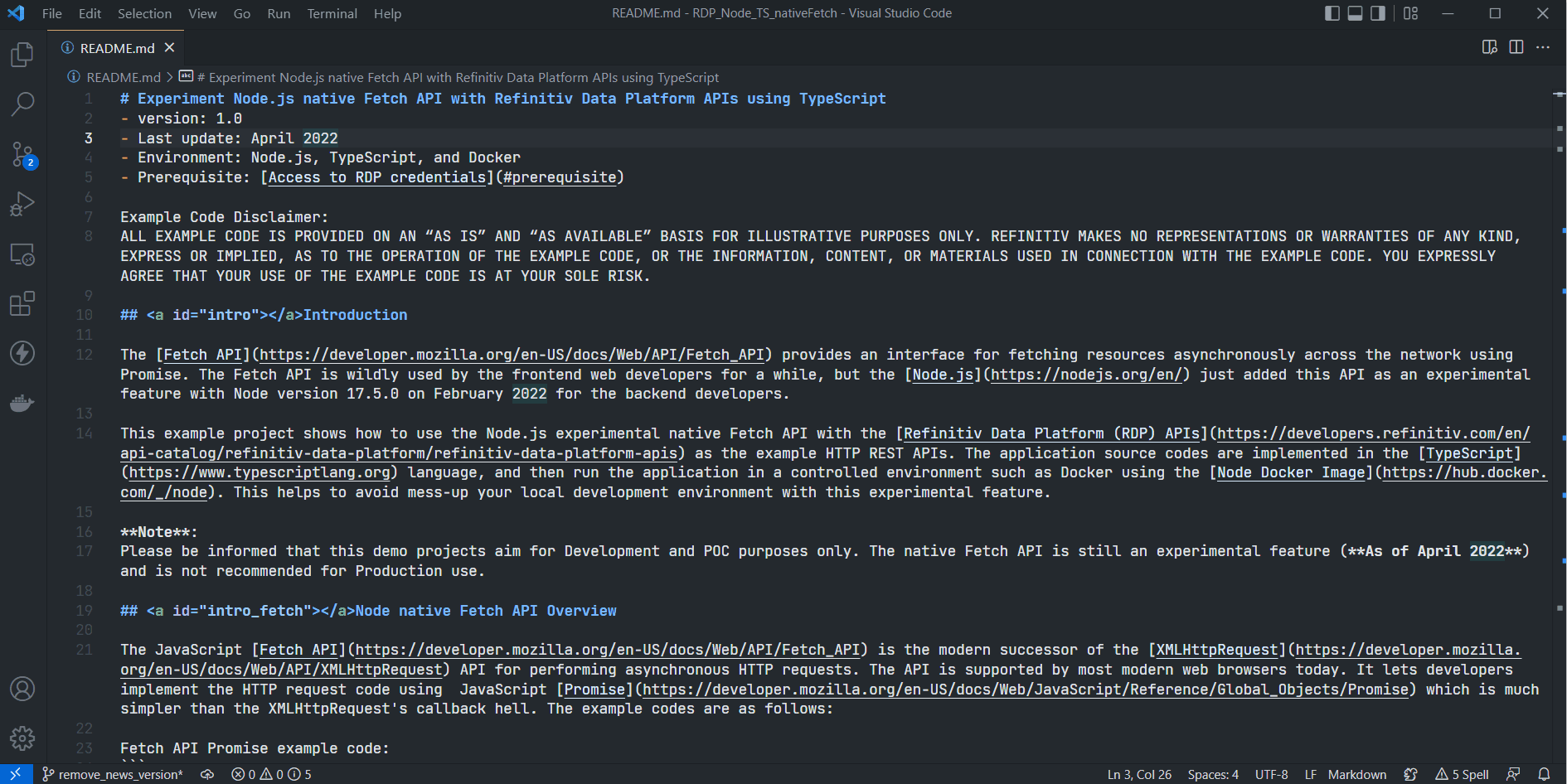Place cursor in '**Note**:' line

tap(159, 532)
